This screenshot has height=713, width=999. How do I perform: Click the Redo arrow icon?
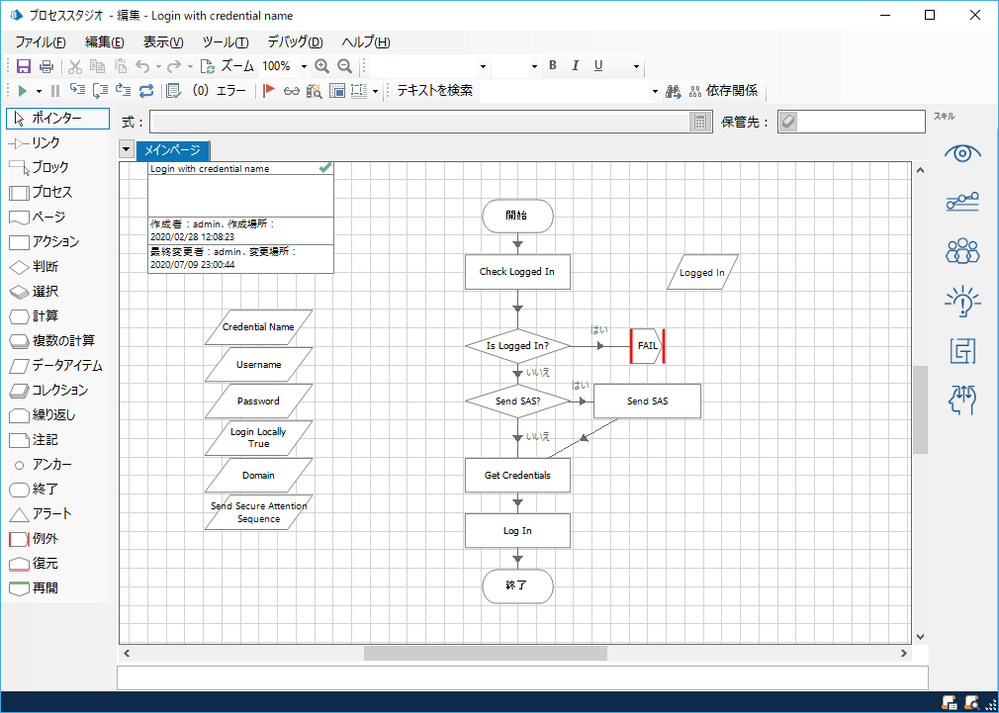pyautogui.click(x=173, y=66)
